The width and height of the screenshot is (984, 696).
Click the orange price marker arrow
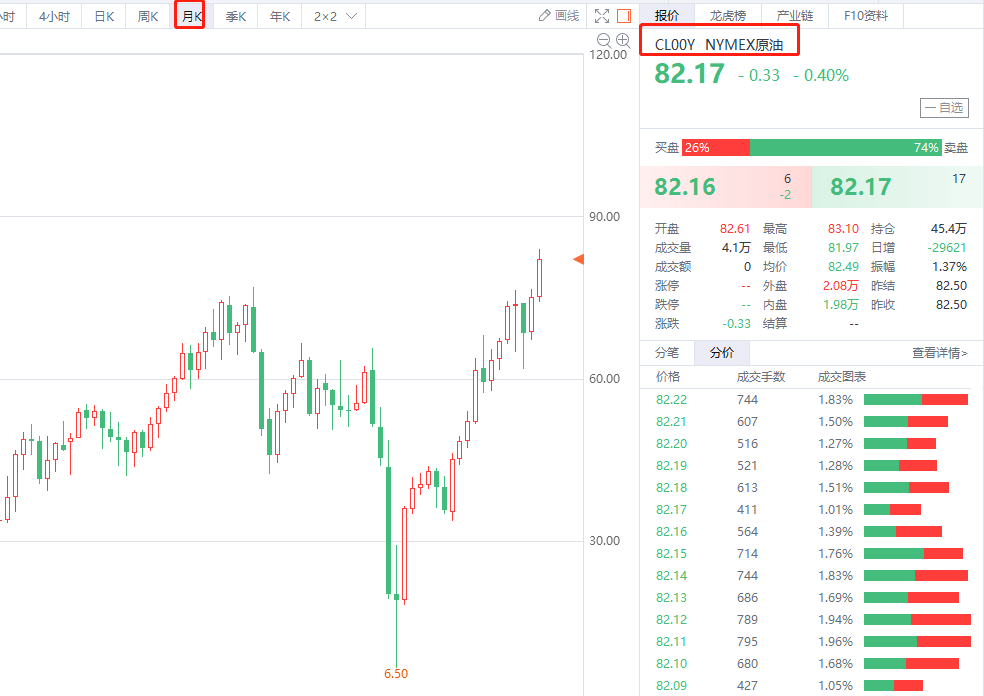click(578, 260)
